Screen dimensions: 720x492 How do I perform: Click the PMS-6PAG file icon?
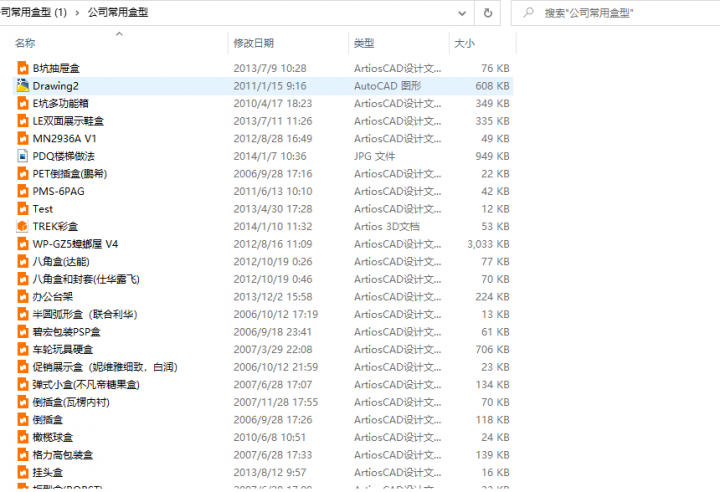[x=22, y=192]
